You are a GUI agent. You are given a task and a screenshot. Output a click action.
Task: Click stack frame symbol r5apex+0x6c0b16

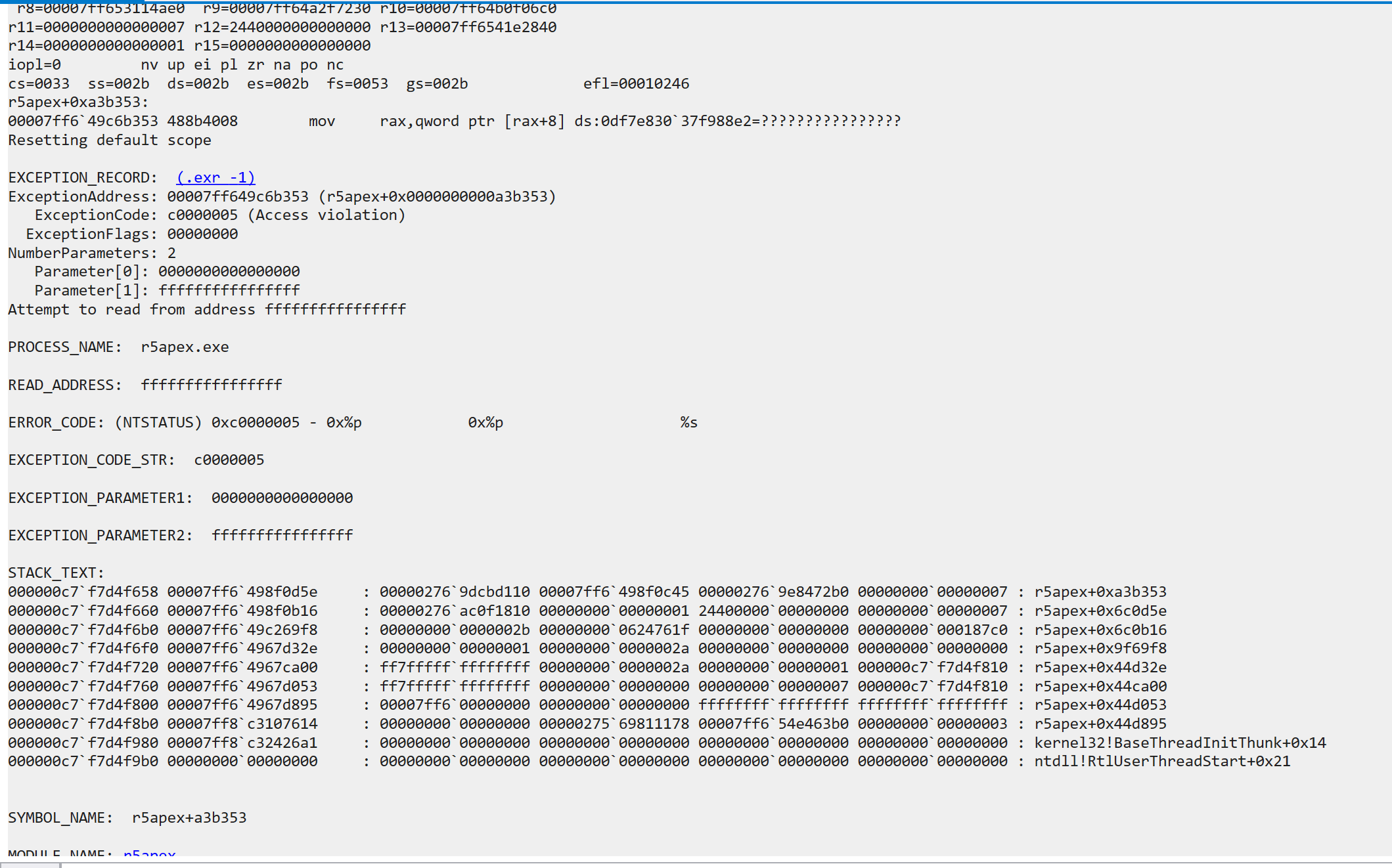(1100, 630)
